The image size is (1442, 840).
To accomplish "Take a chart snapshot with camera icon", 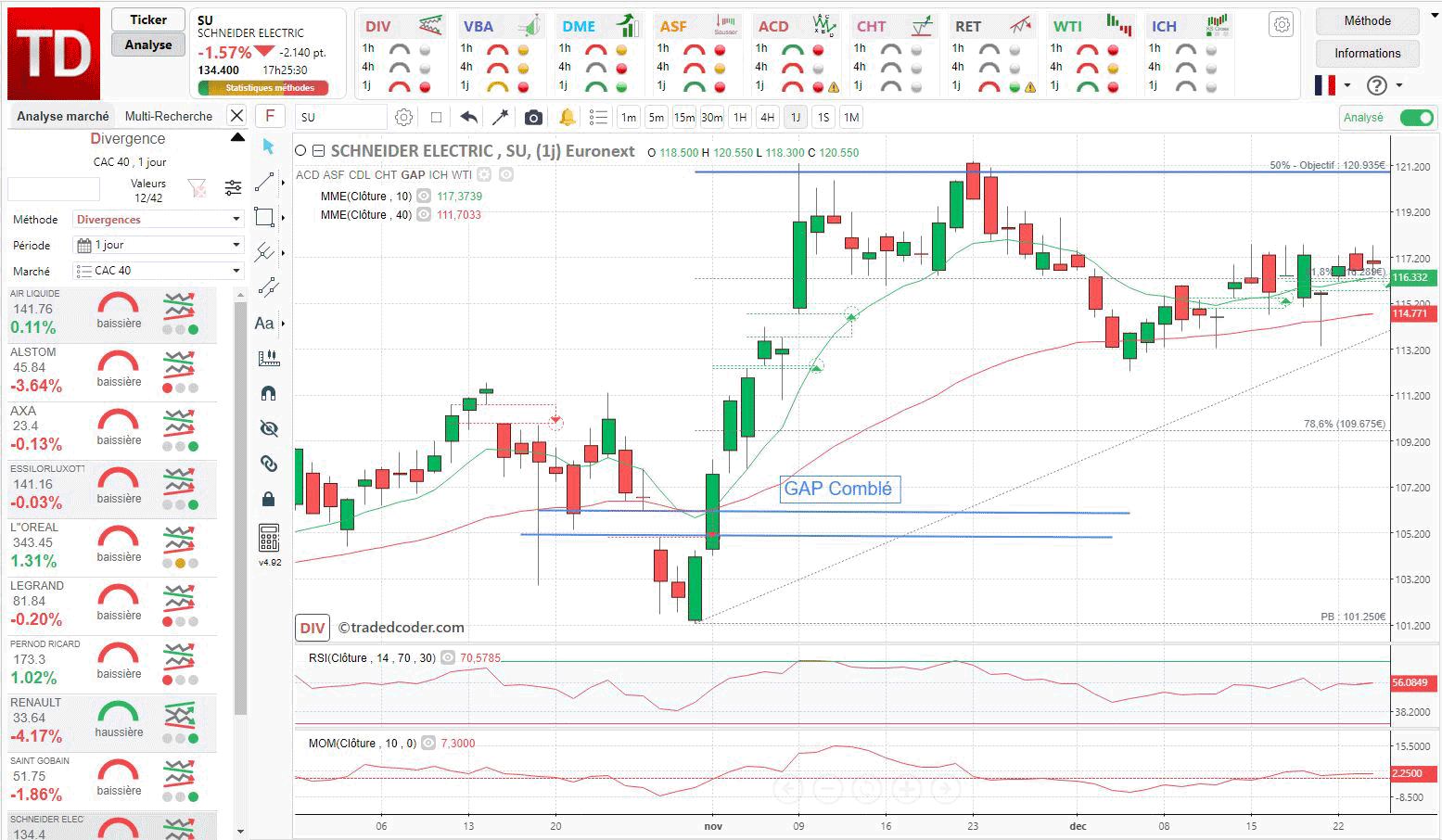I will (533, 118).
